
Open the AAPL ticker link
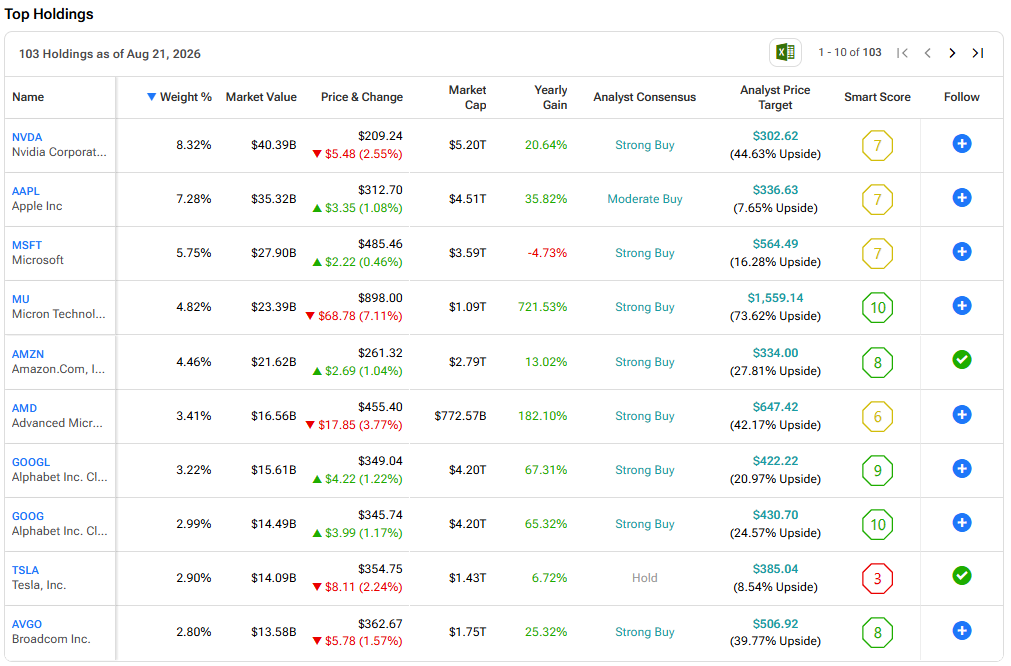pyautogui.click(x=26, y=191)
